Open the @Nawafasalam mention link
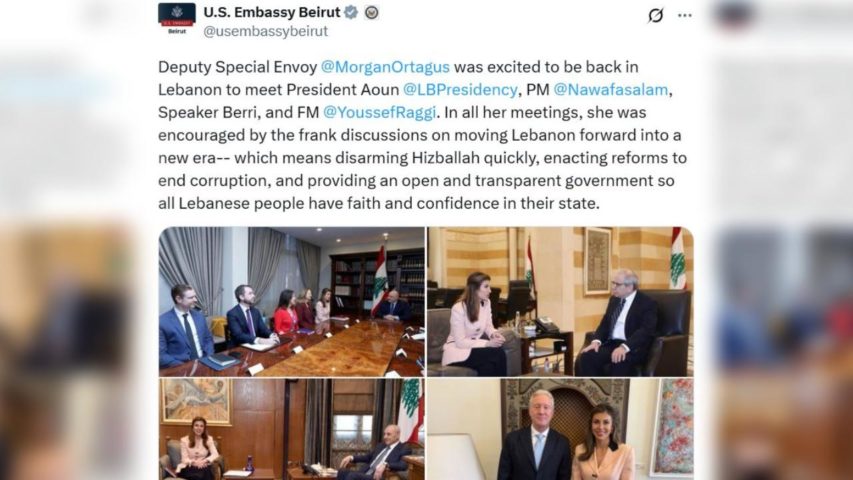The height and width of the screenshot is (480, 853). point(611,90)
